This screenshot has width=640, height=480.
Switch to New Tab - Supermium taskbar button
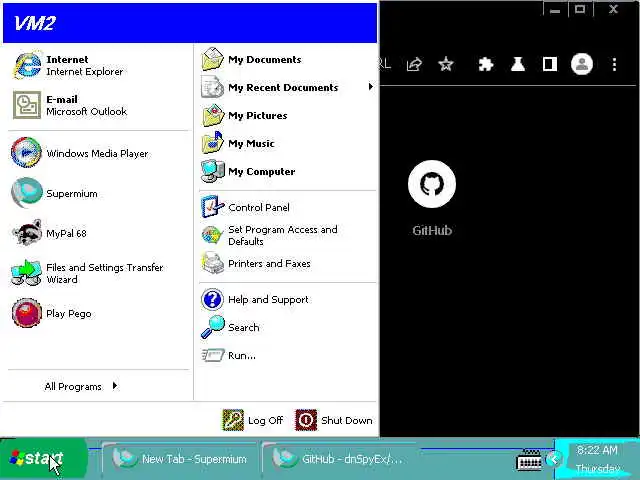pos(180,459)
